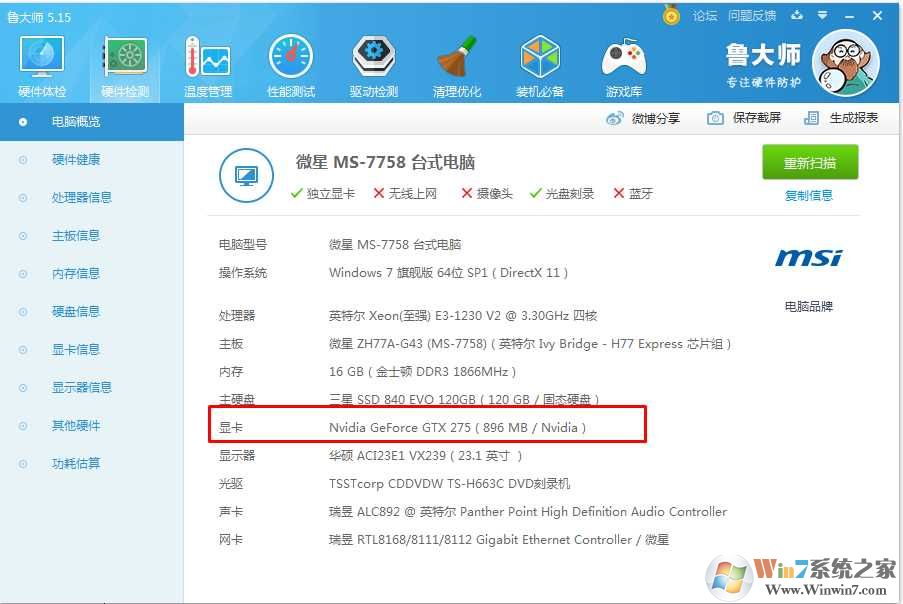Click 保存截屏 save screenshot
903x604 pixels.
(757, 118)
